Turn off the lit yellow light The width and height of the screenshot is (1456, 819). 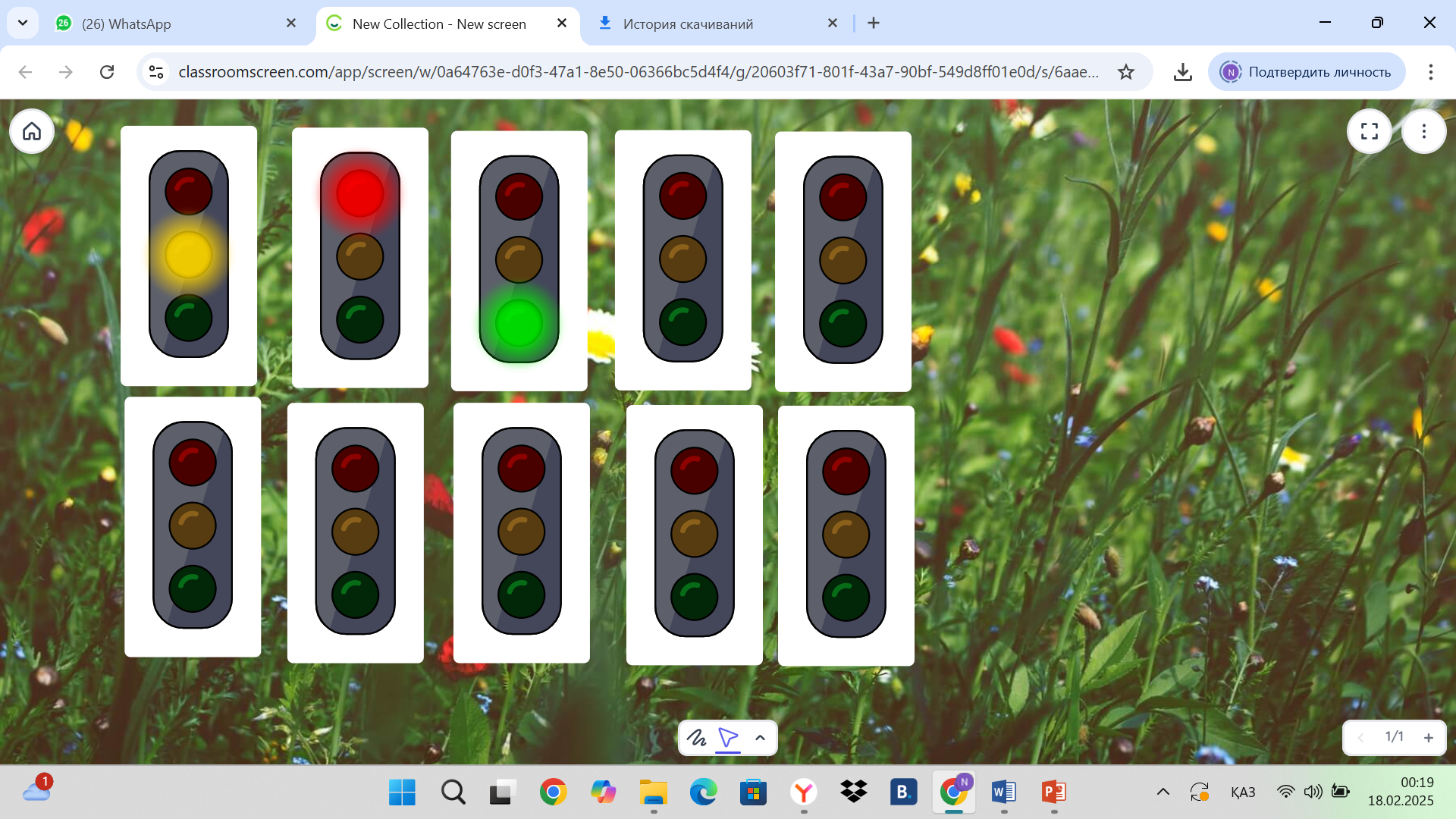click(188, 255)
